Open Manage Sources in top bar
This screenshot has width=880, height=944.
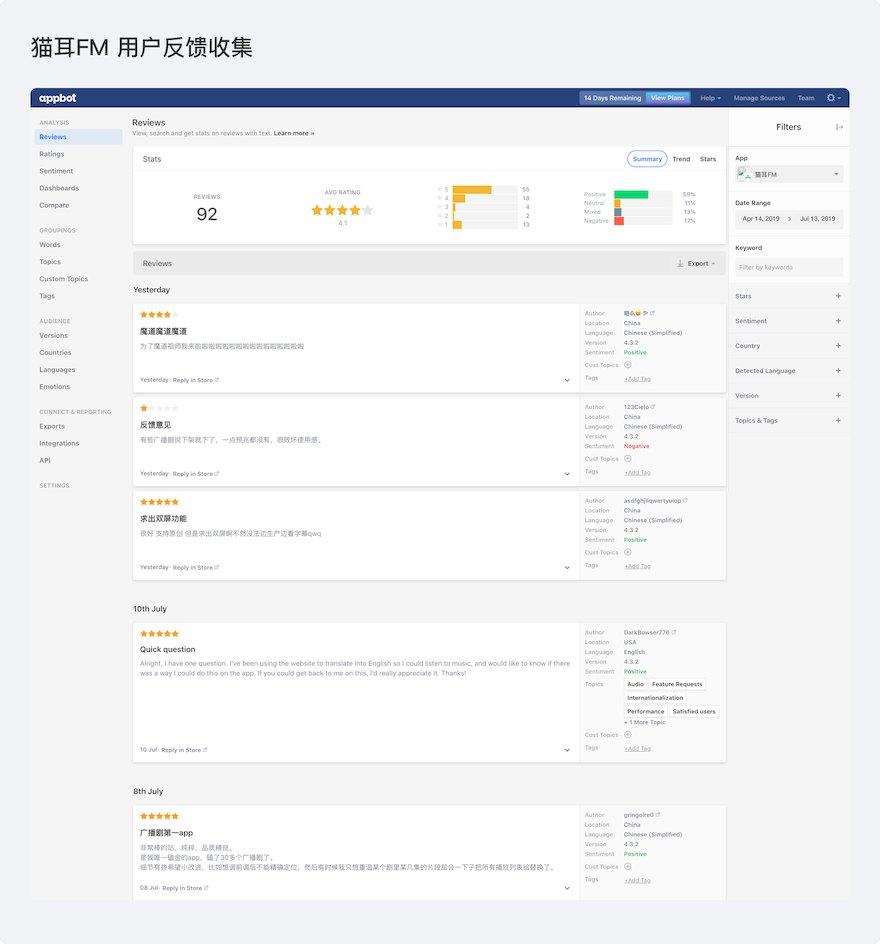pos(759,98)
